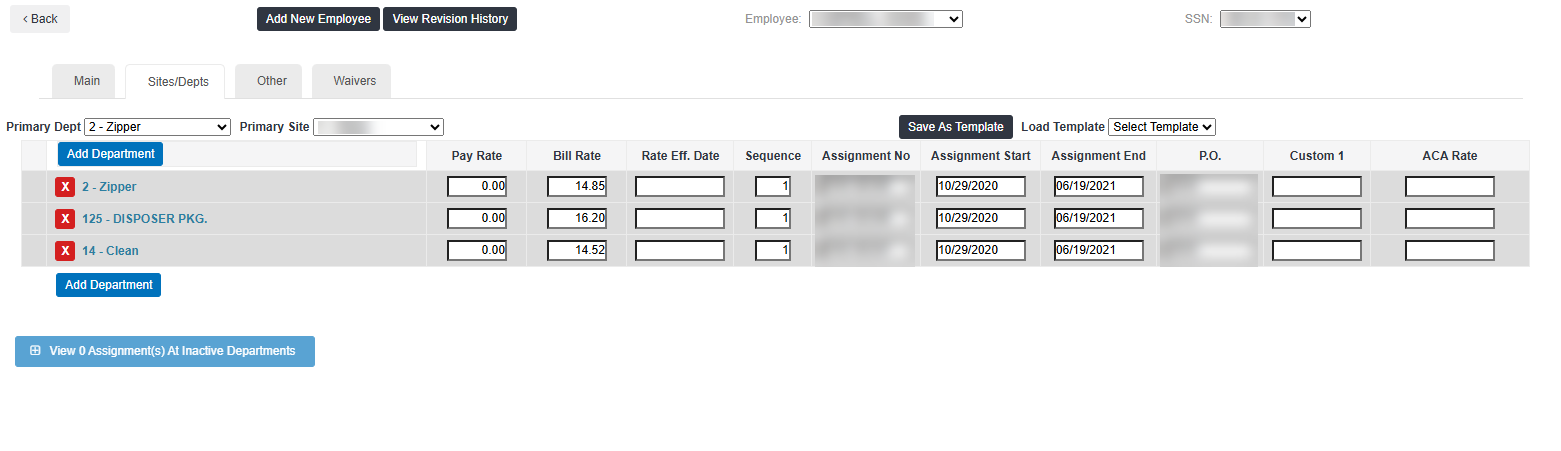Image resolution: width=1561 pixels, height=451 pixels.
Task: Open the 125 - DISPOSER PKG. link
Action: click(144, 219)
